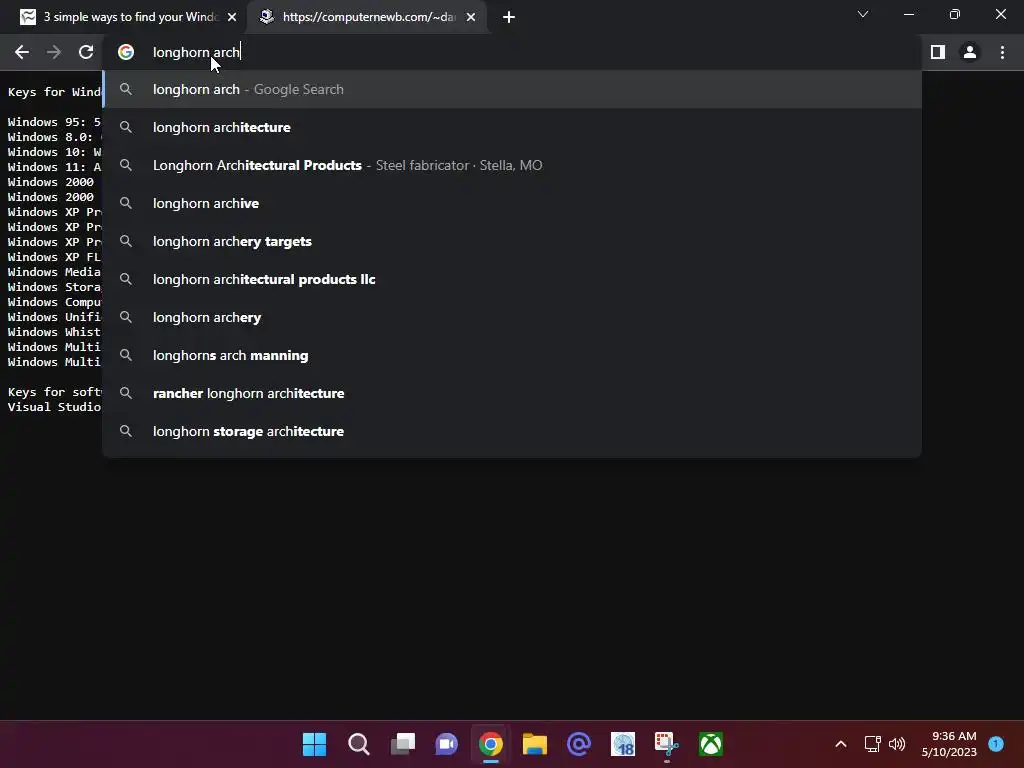Click the network status tray icon
The height and width of the screenshot is (768, 1024).
(872, 744)
